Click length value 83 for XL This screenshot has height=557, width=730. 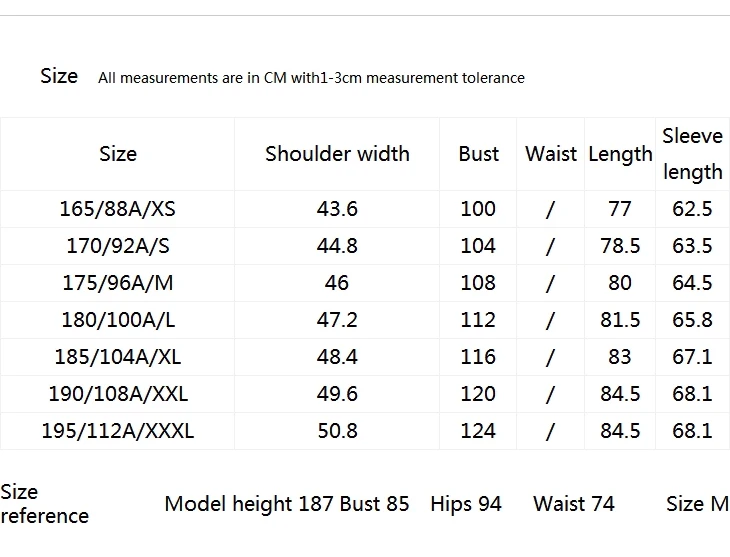coord(620,357)
